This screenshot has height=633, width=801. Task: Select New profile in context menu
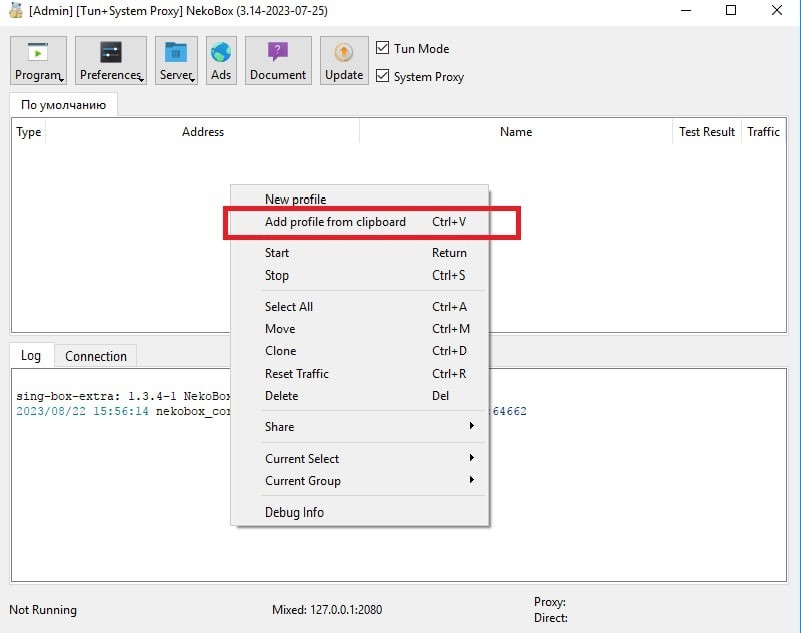[295, 199]
